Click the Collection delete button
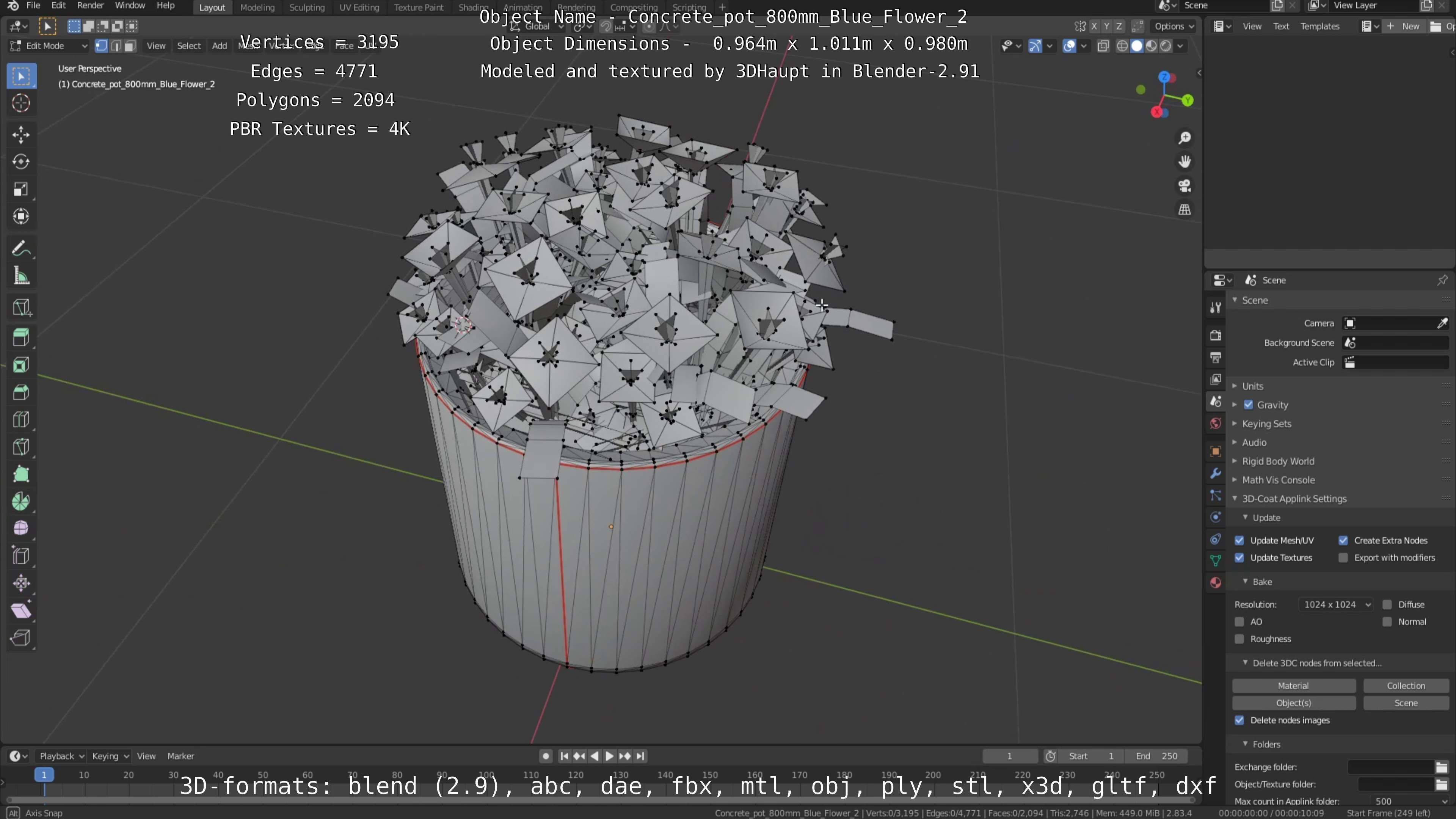Screen dimensions: 1456x819 coord(1406,686)
